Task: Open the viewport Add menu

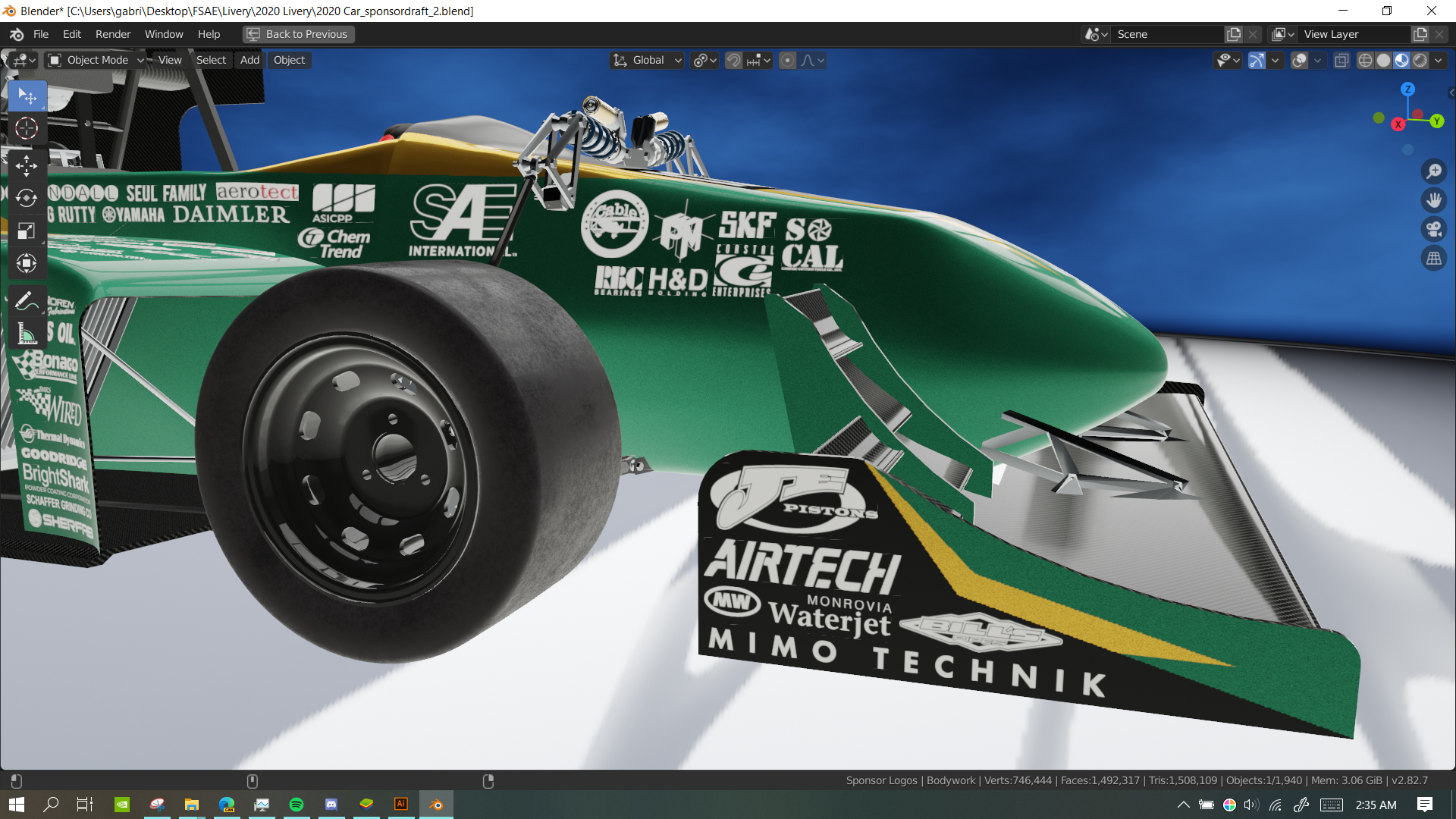Action: click(x=249, y=61)
